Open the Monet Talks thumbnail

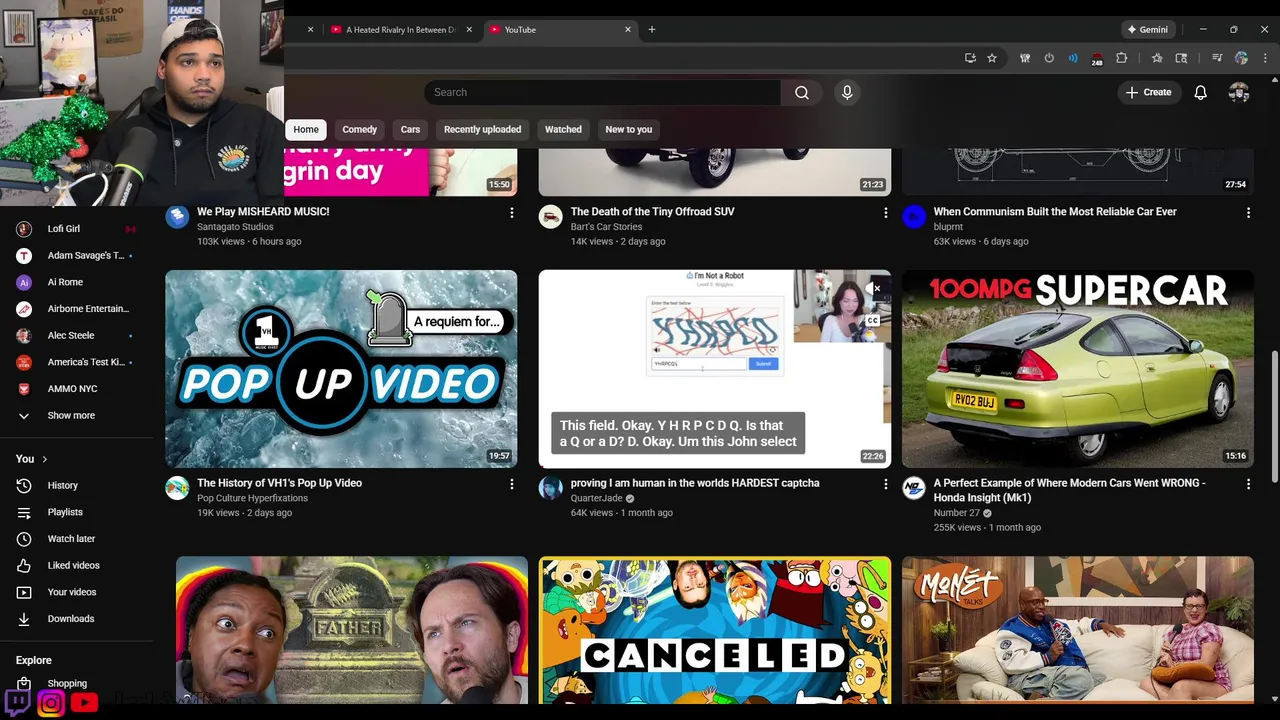(x=1078, y=630)
